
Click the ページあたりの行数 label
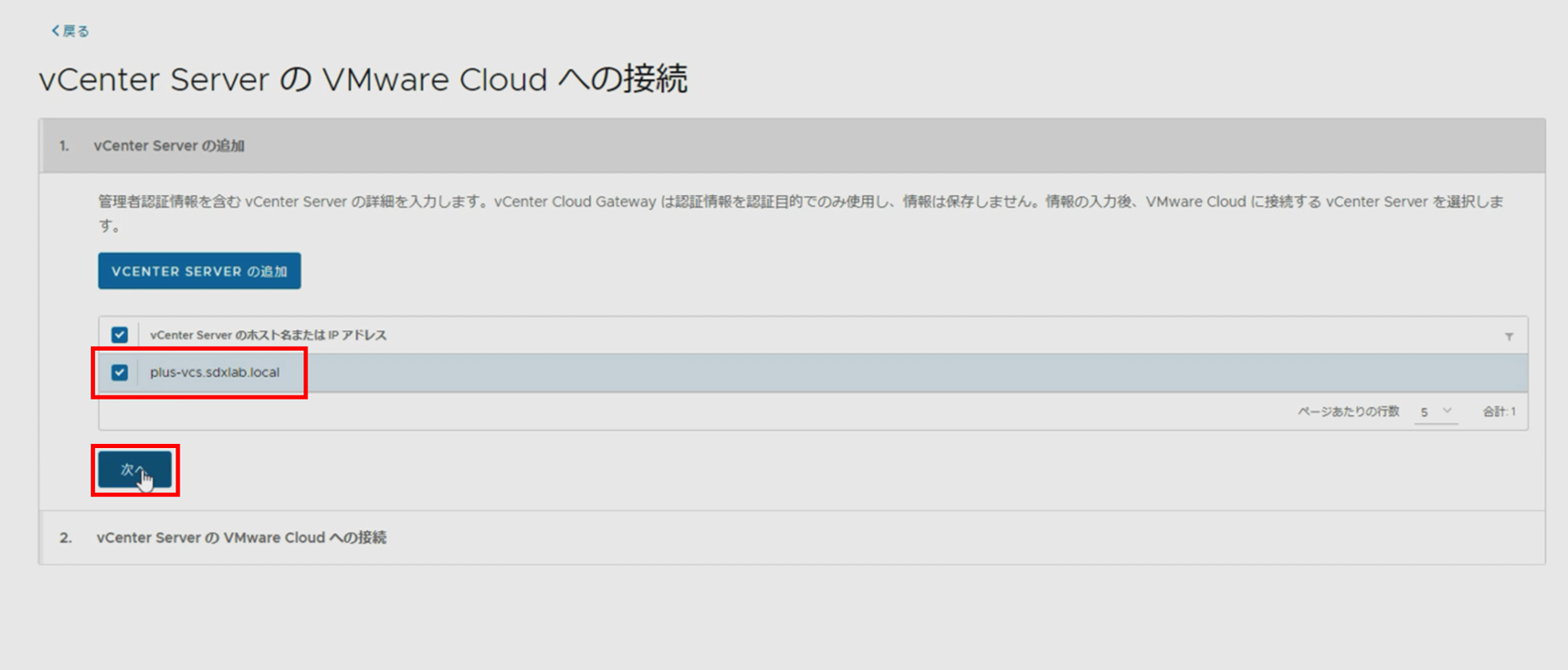1348,412
